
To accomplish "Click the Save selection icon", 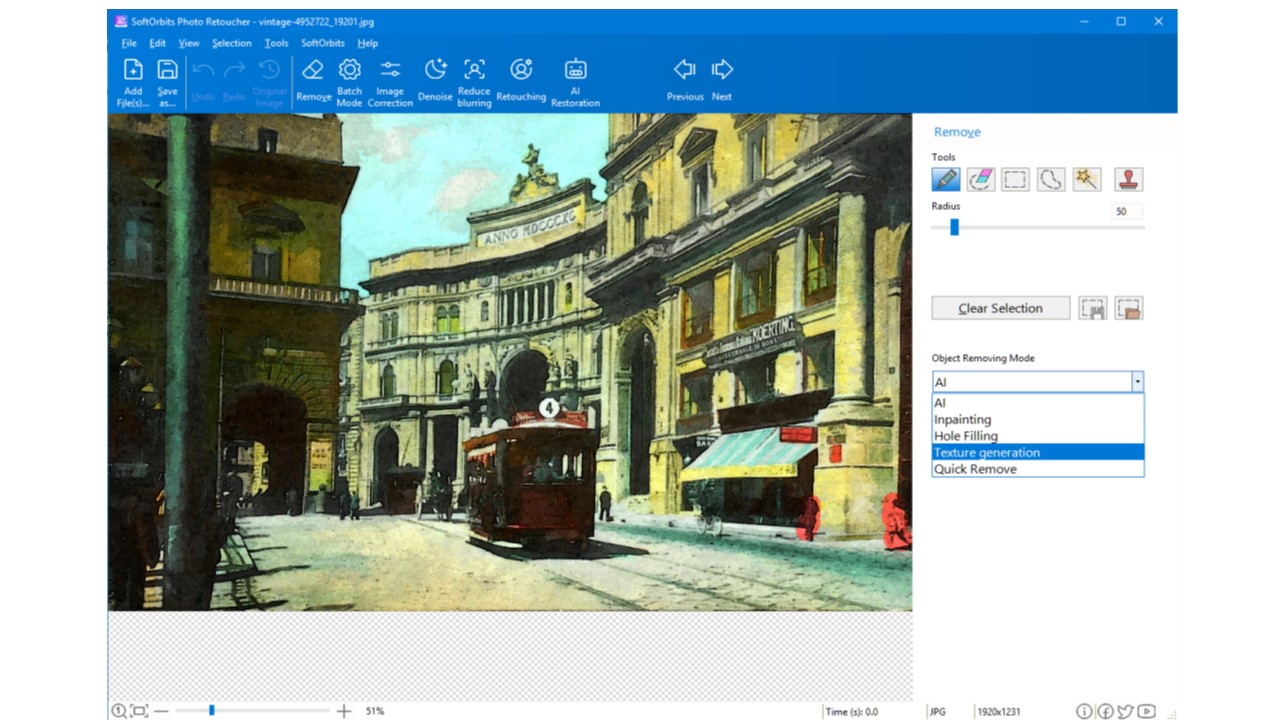I will pos(1093,308).
